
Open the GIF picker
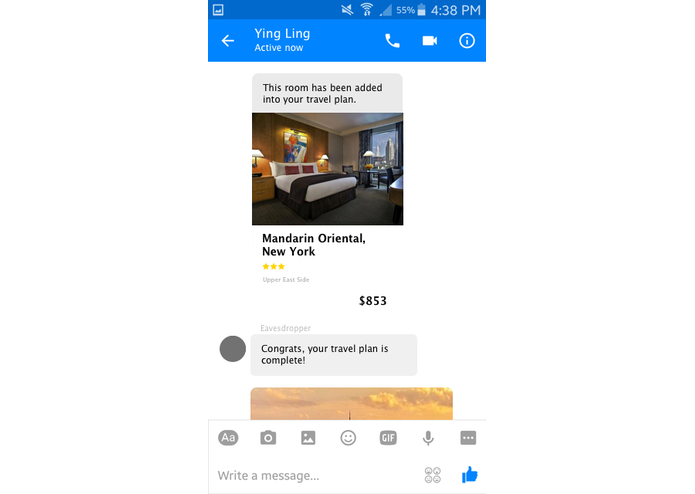[388, 438]
